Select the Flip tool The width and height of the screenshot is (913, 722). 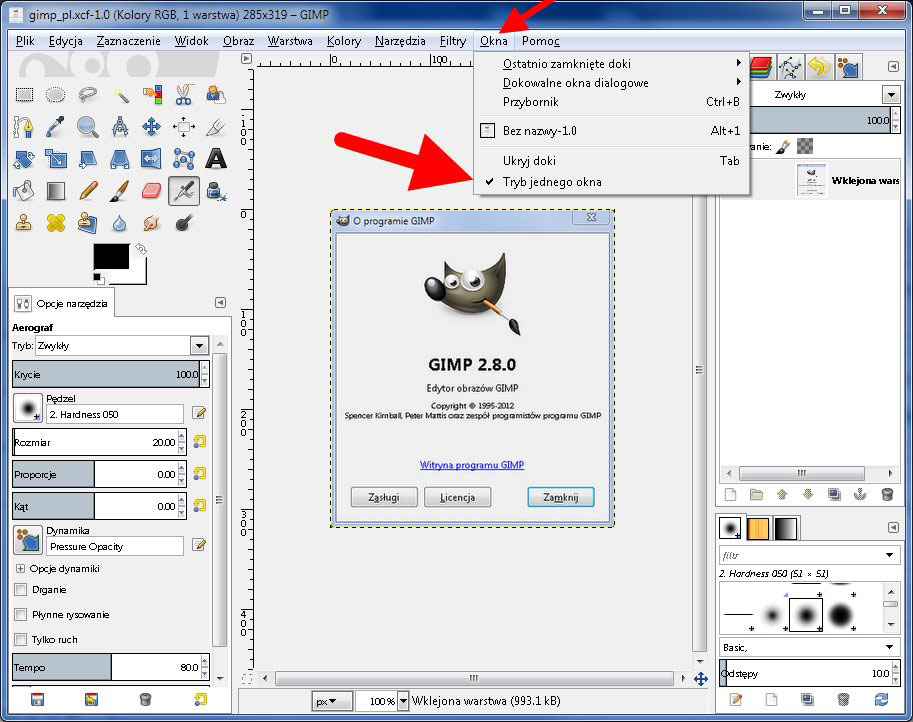151,158
